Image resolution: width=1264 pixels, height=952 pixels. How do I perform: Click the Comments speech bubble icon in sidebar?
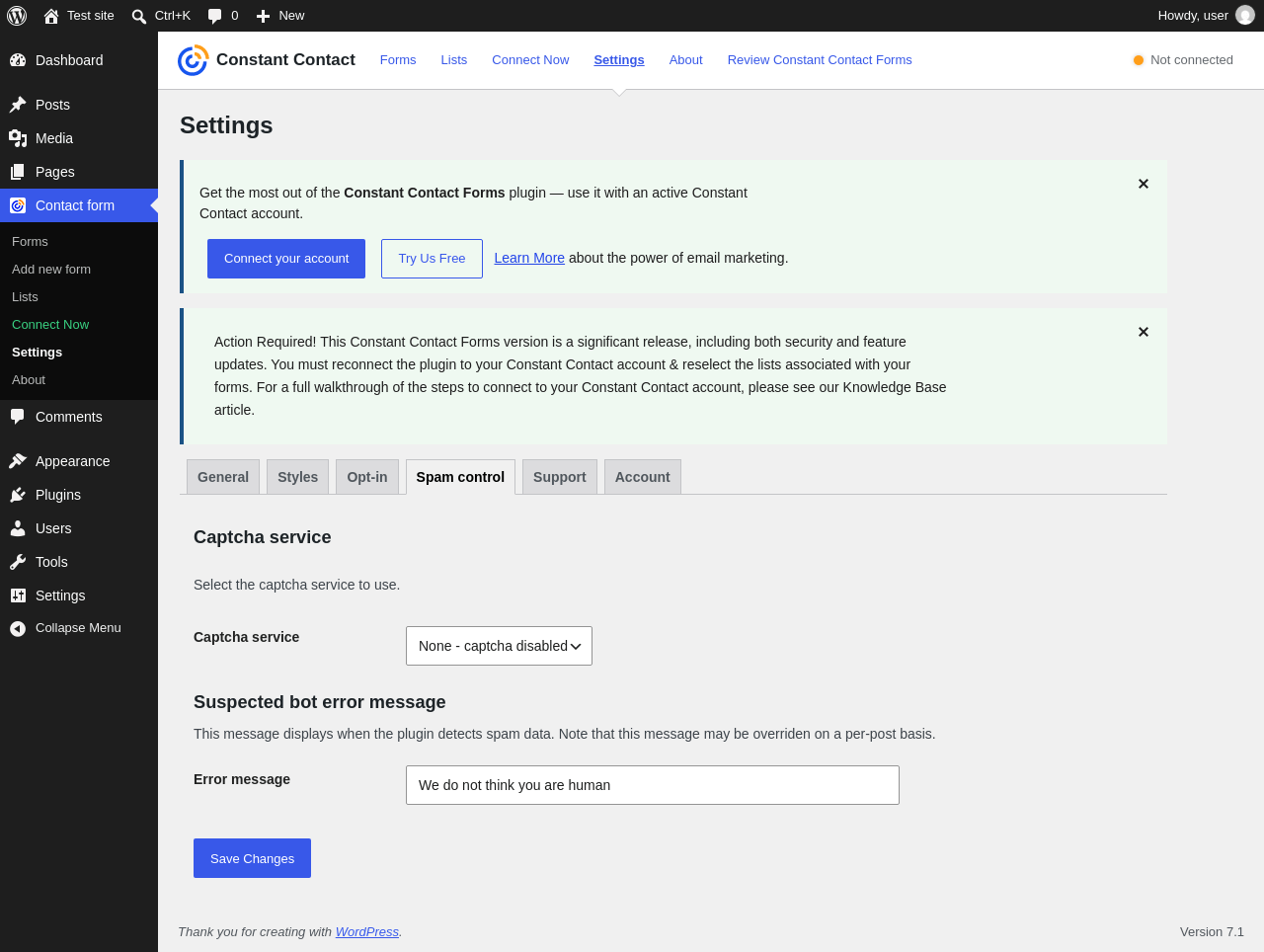[18, 417]
